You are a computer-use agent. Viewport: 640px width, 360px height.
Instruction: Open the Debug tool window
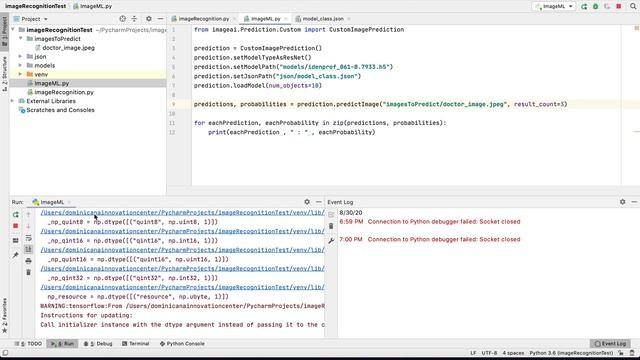click(x=98, y=344)
